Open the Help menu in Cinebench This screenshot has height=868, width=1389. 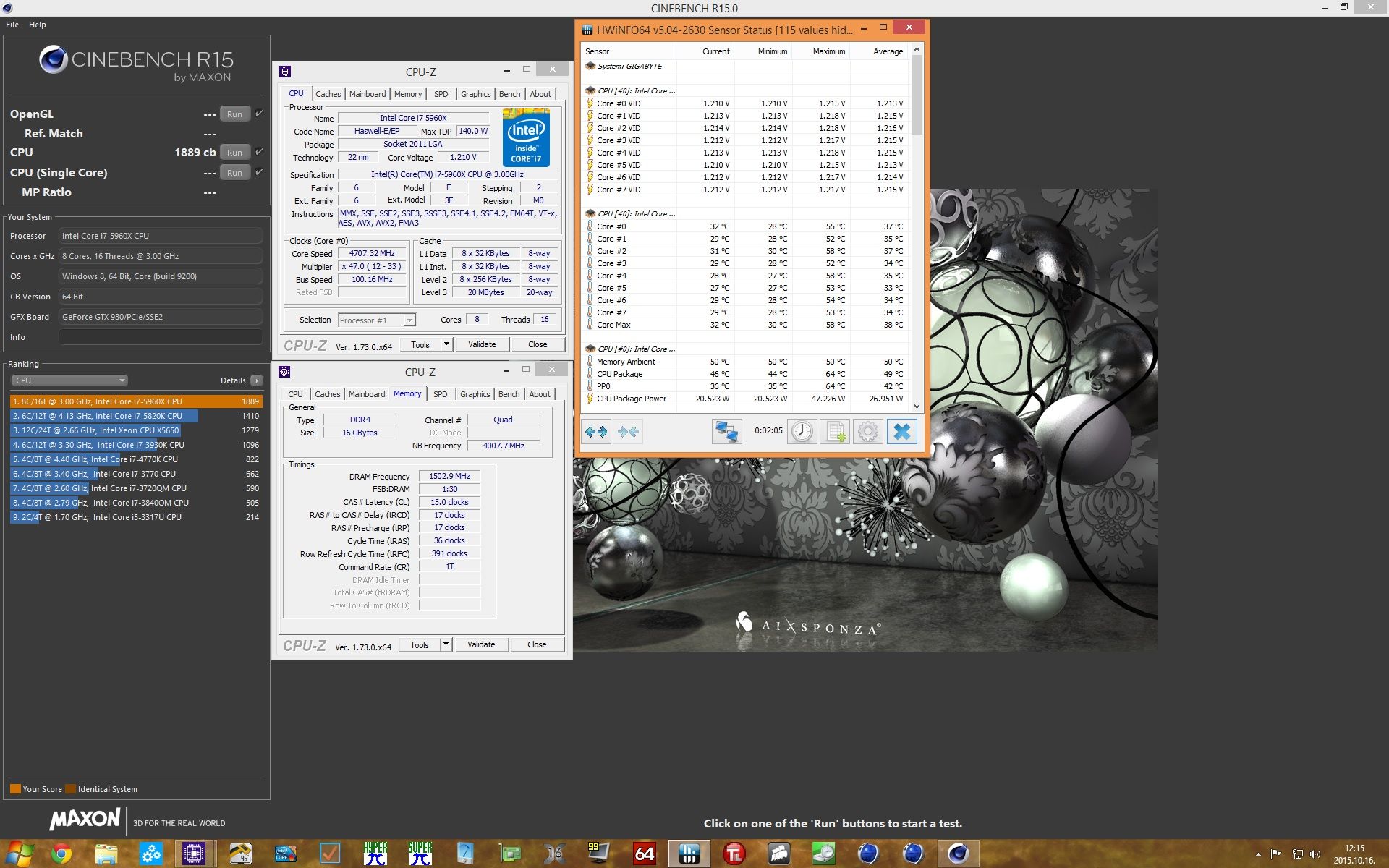point(38,25)
